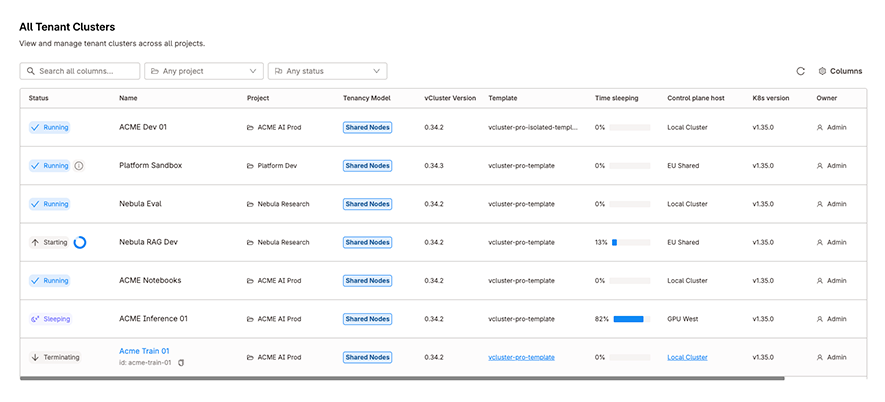The height and width of the screenshot is (402, 885).
Task: Click the loading spinner on Nebula RAG Dev
Action: 80,242
